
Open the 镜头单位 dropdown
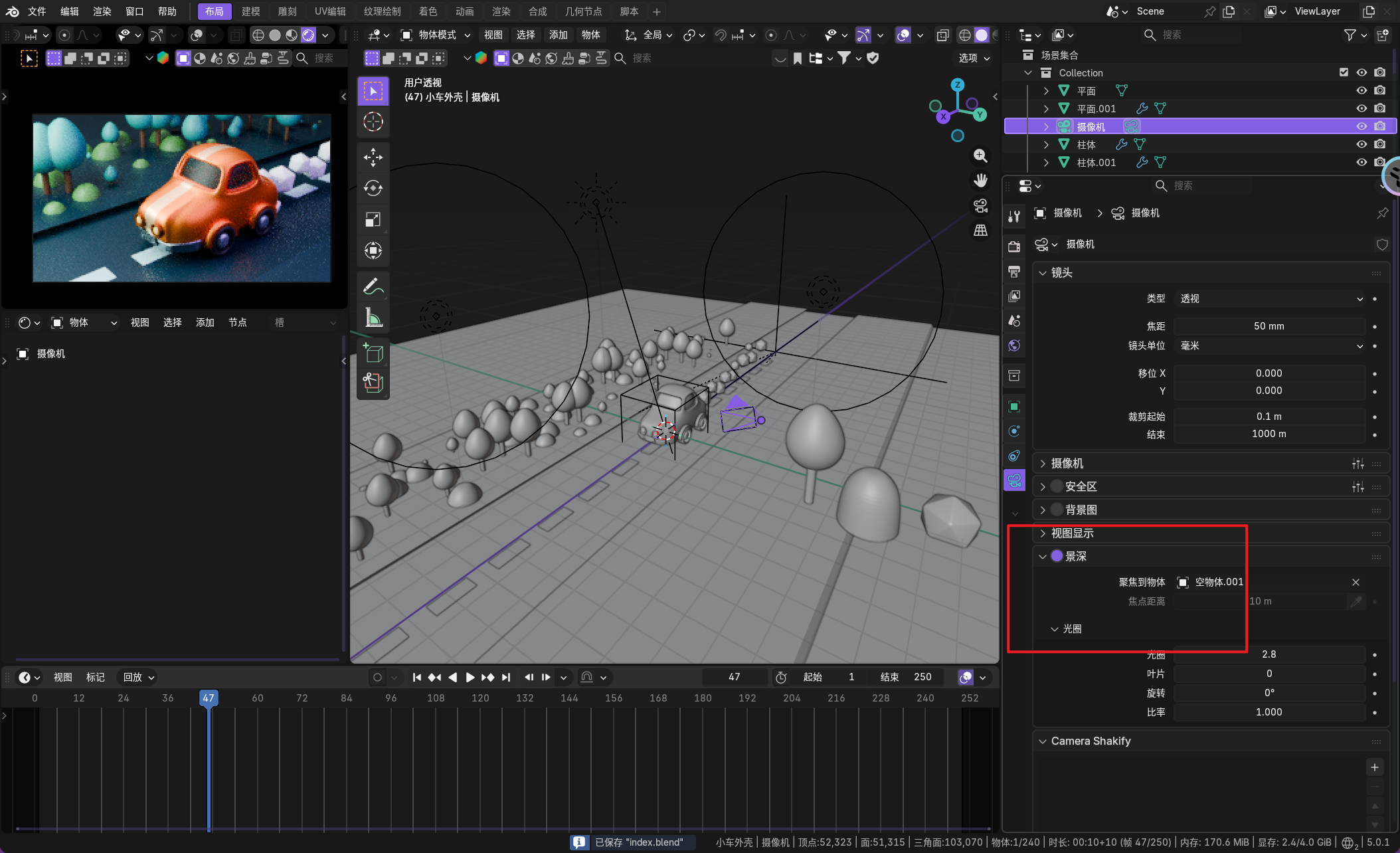(1270, 346)
